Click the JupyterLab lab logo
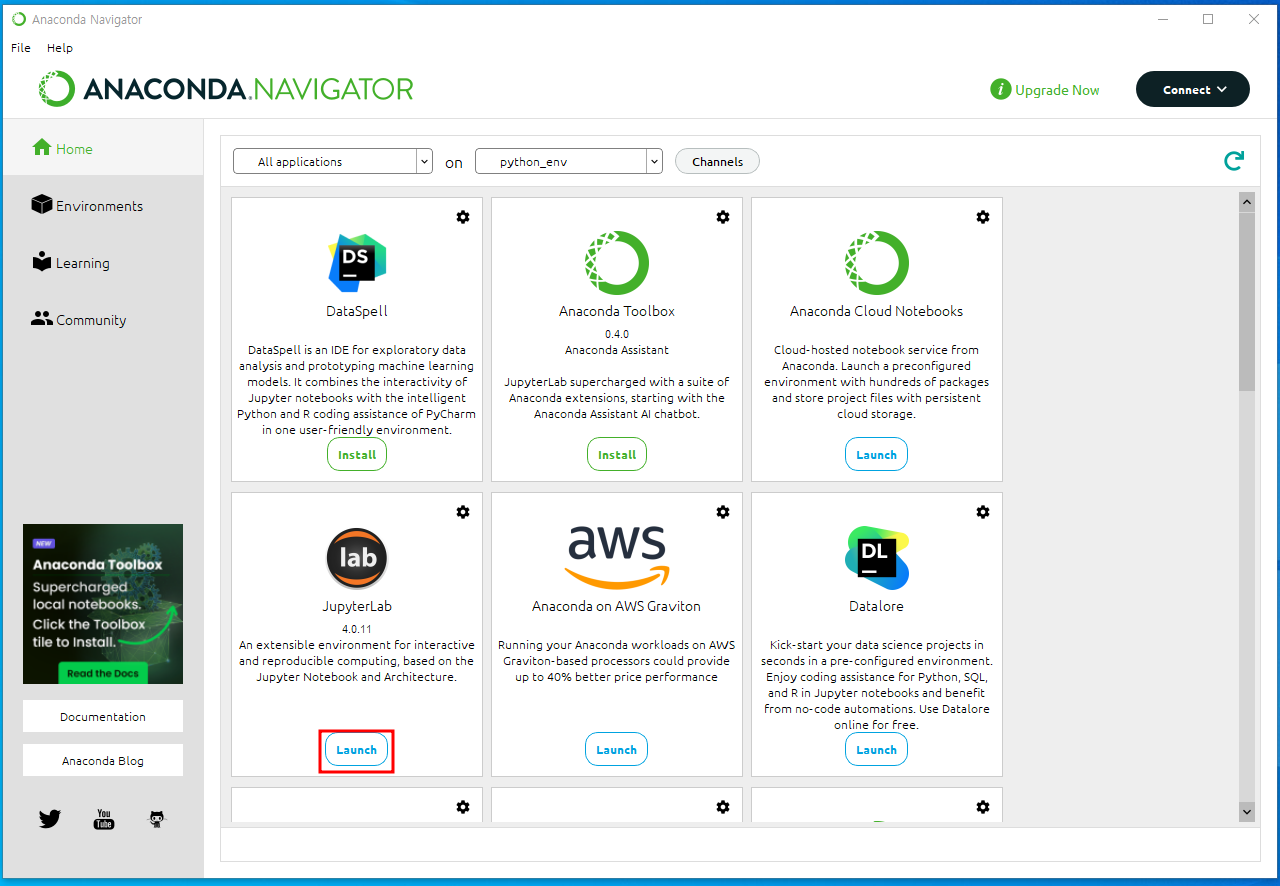The width and height of the screenshot is (1280, 886). pyautogui.click(x=357, y=558)
